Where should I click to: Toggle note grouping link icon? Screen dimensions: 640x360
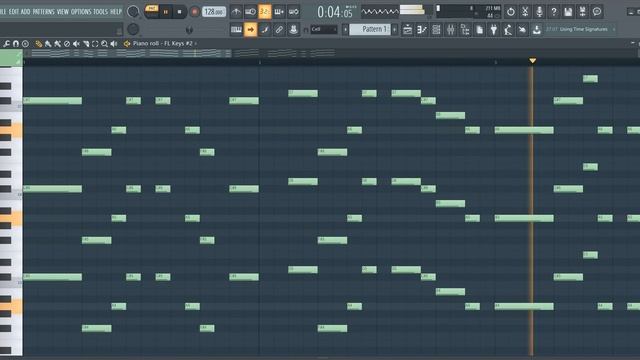pyautogui.click(x=279, y=29)
